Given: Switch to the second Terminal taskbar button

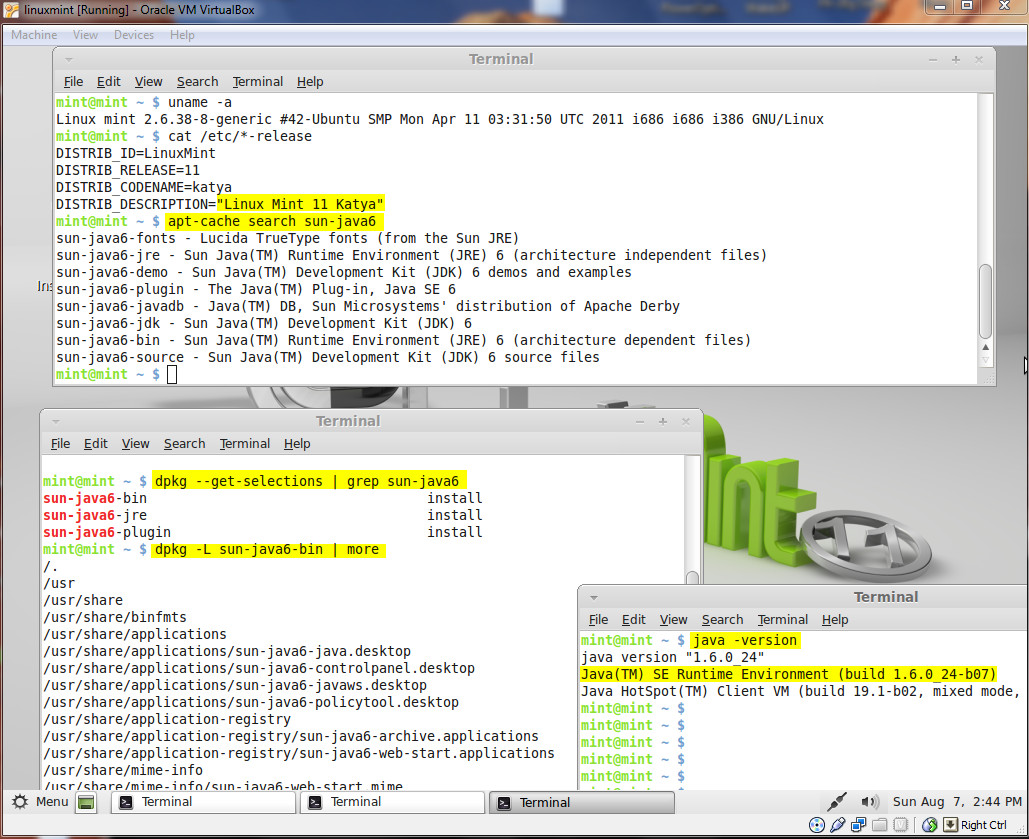Looking at the screenshot, I should point(392,802).
